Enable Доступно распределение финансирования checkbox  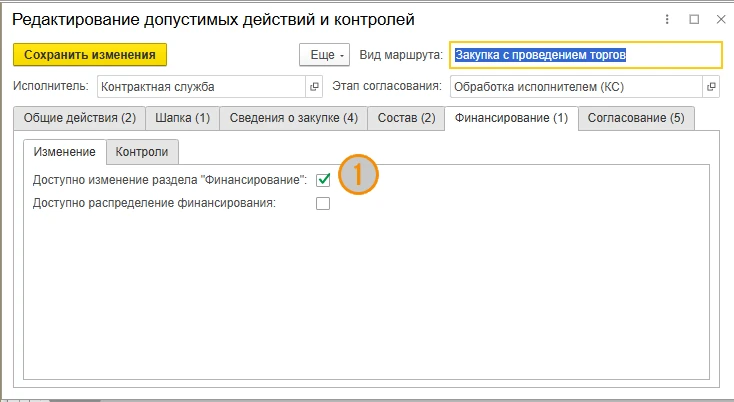coord(323,204)
